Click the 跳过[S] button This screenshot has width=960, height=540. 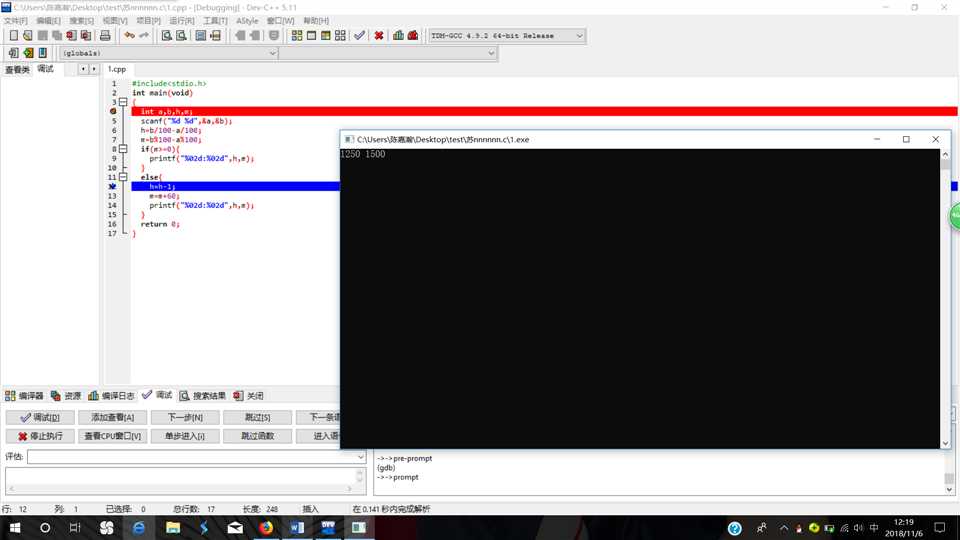[x=258, y=418]
